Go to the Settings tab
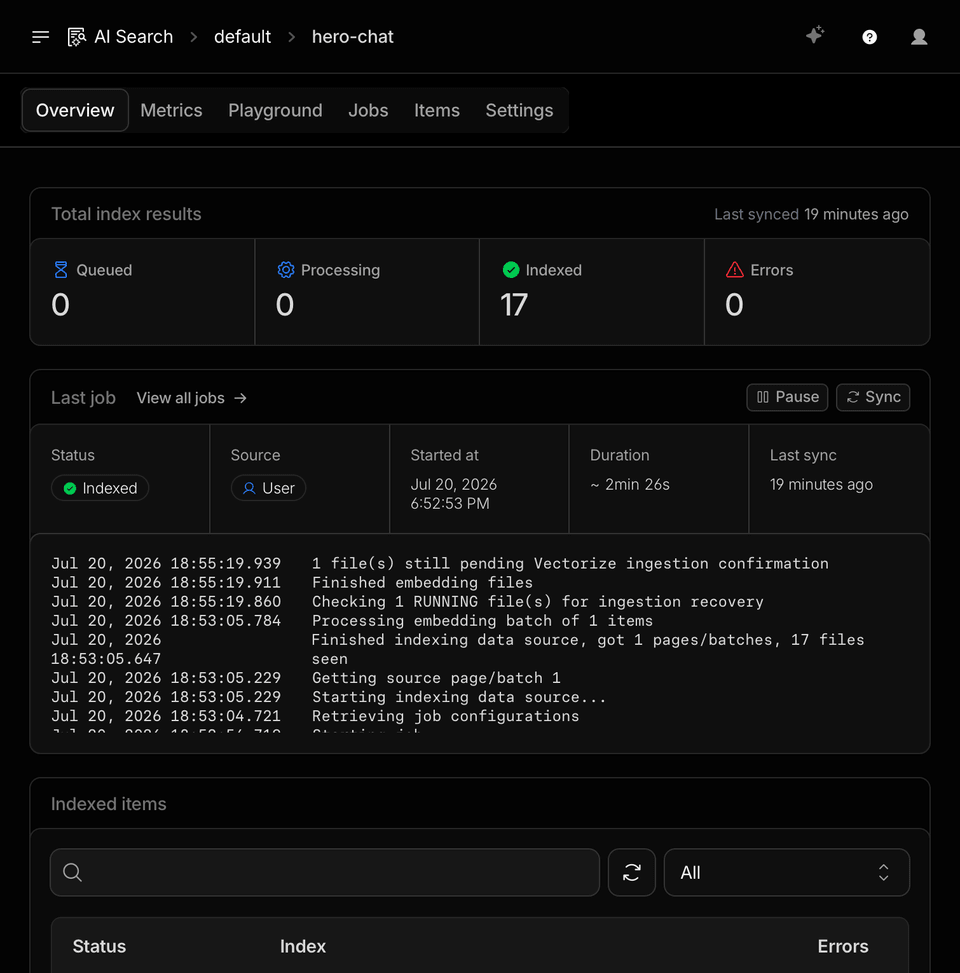Viewport: 960px width, 973px height. pos(519,110)
